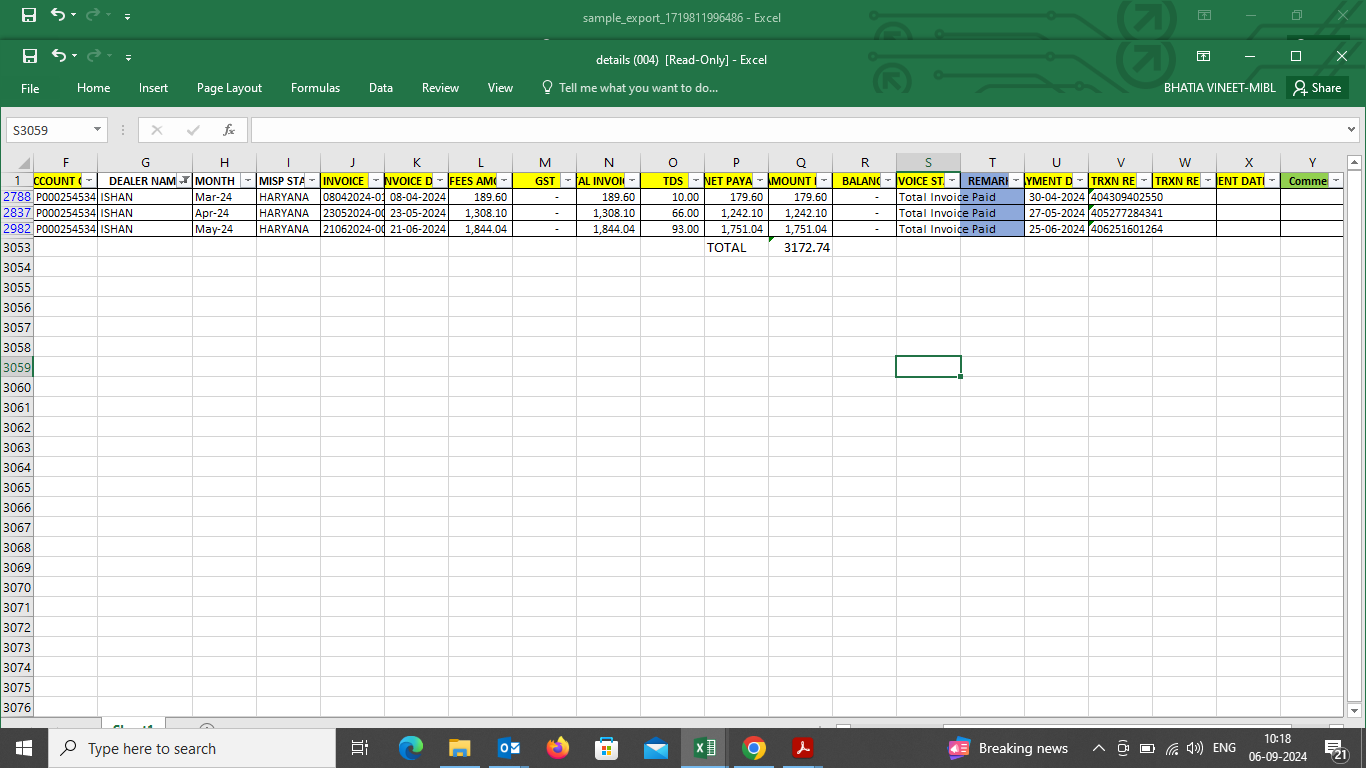
Task: Click the scroll down arrow of the vertical scrollbar
Action: 1354,709
